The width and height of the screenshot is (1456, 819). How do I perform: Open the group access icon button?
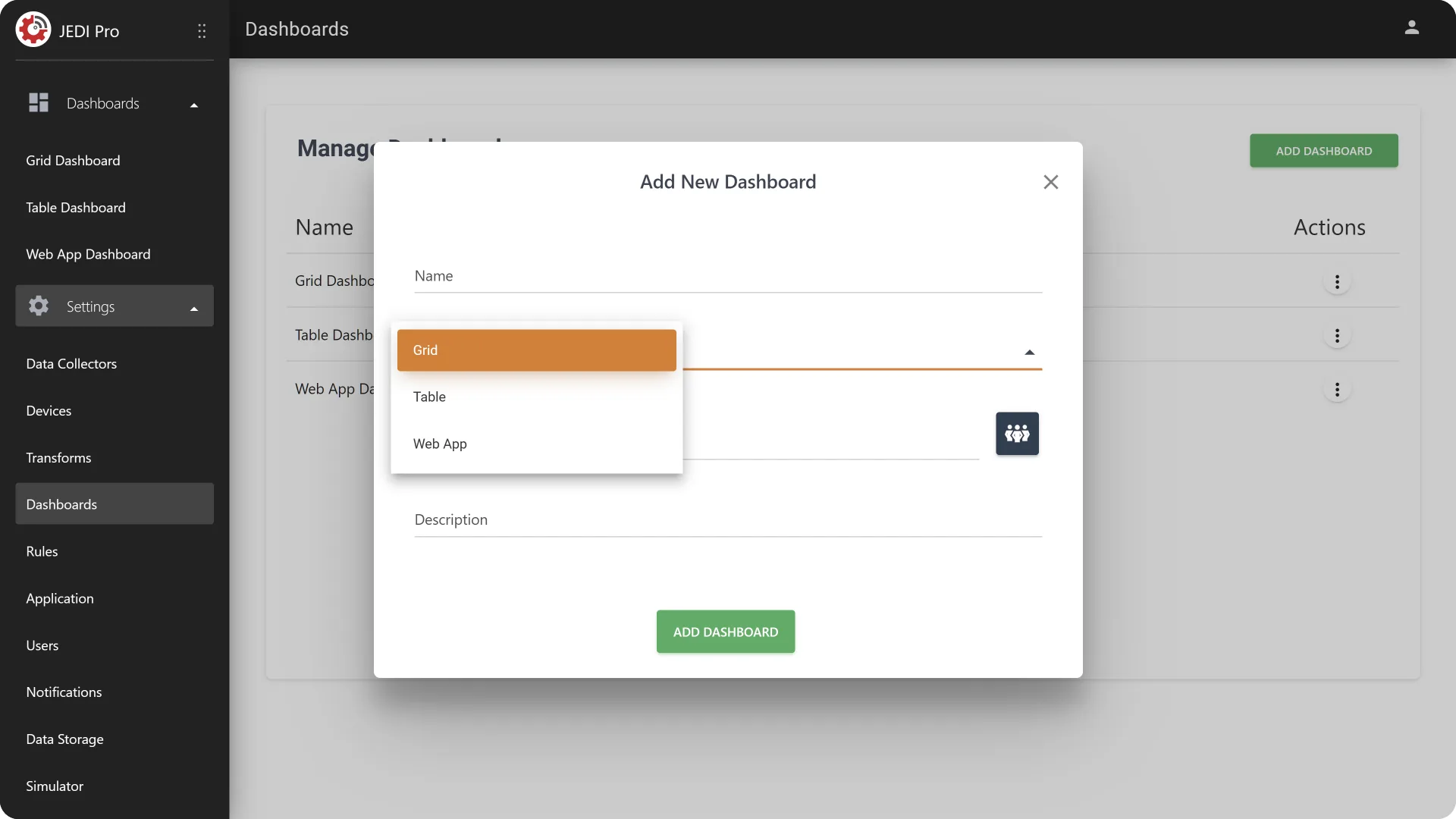tap(1017, 434)
